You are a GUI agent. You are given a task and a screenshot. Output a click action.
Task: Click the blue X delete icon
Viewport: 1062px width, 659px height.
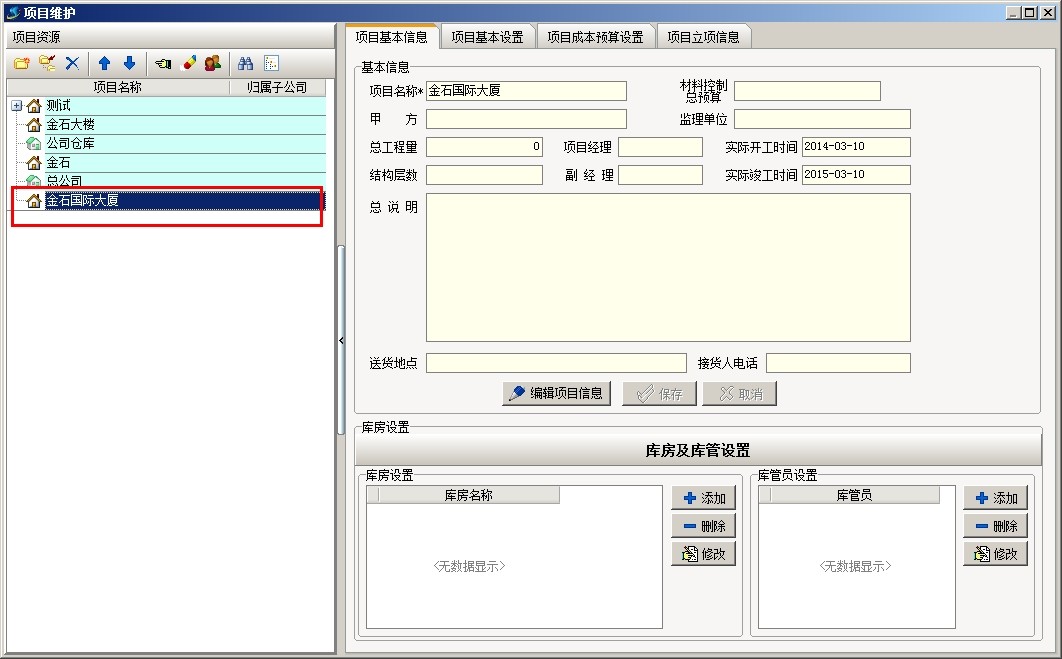pos(72,64)
